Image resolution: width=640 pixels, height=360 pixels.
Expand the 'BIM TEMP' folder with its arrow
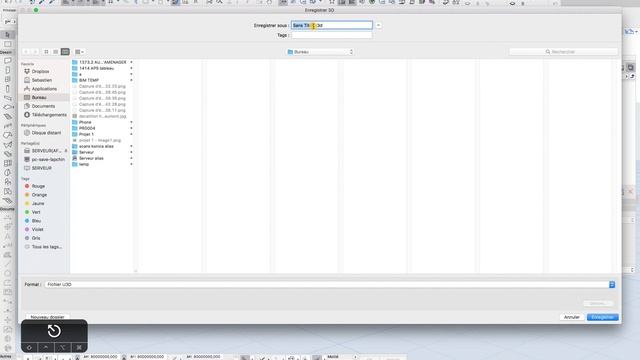tap(131, 80)
